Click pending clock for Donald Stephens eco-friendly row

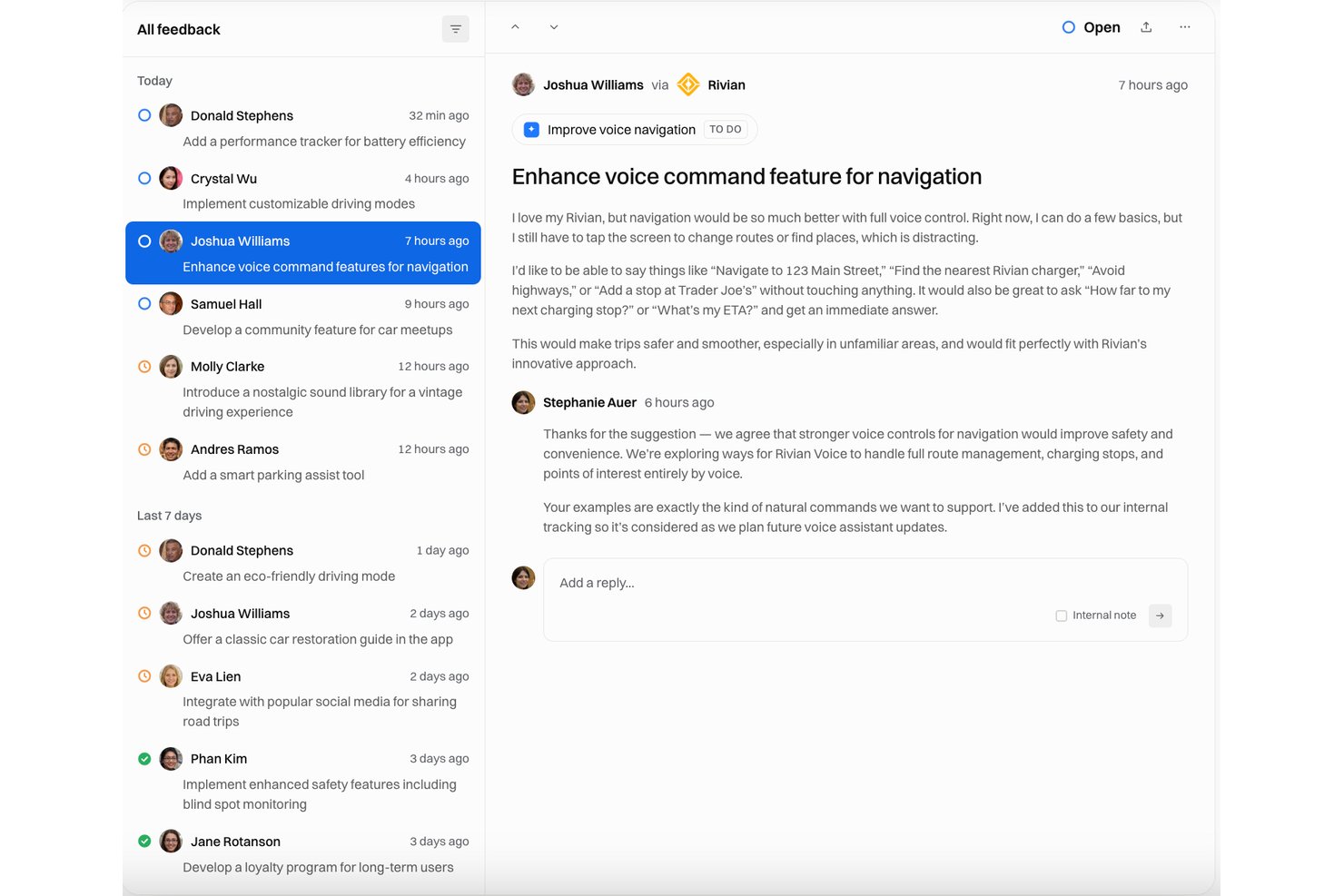(x=144, y=550)
